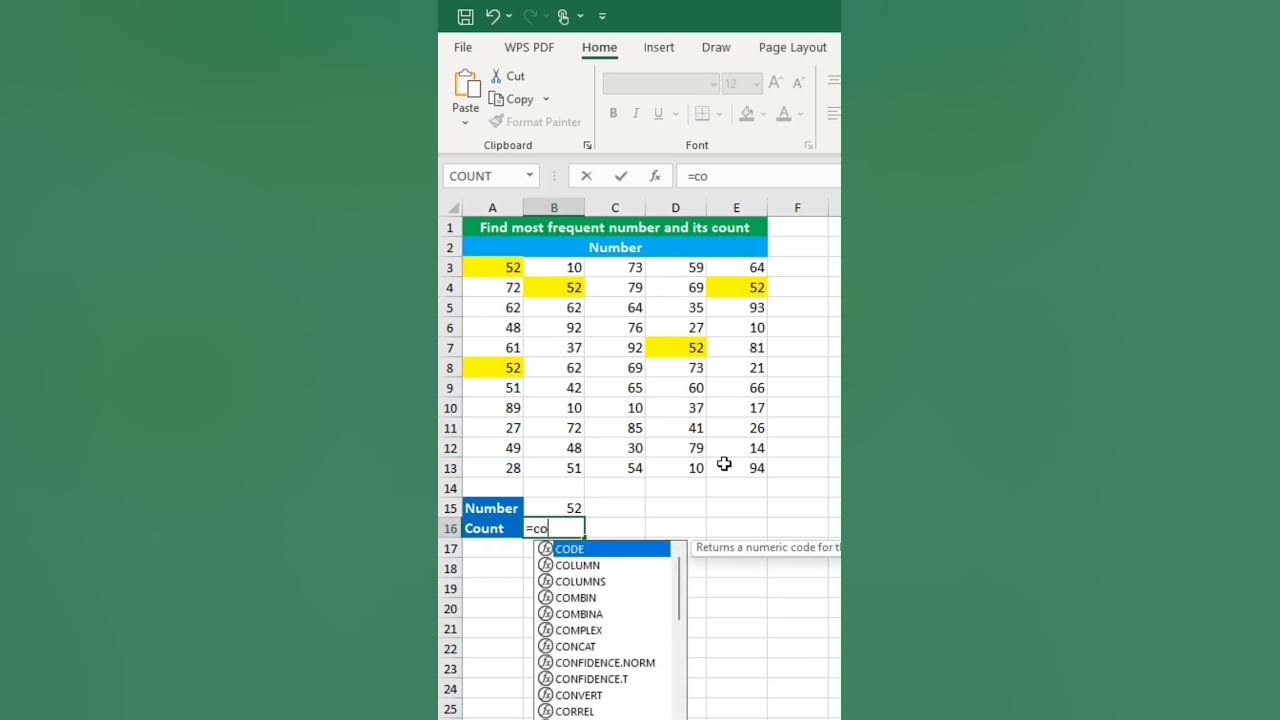Click Cancel X in formula bar
This screenshot has width=1280, height=720.
tap(586, 176)
